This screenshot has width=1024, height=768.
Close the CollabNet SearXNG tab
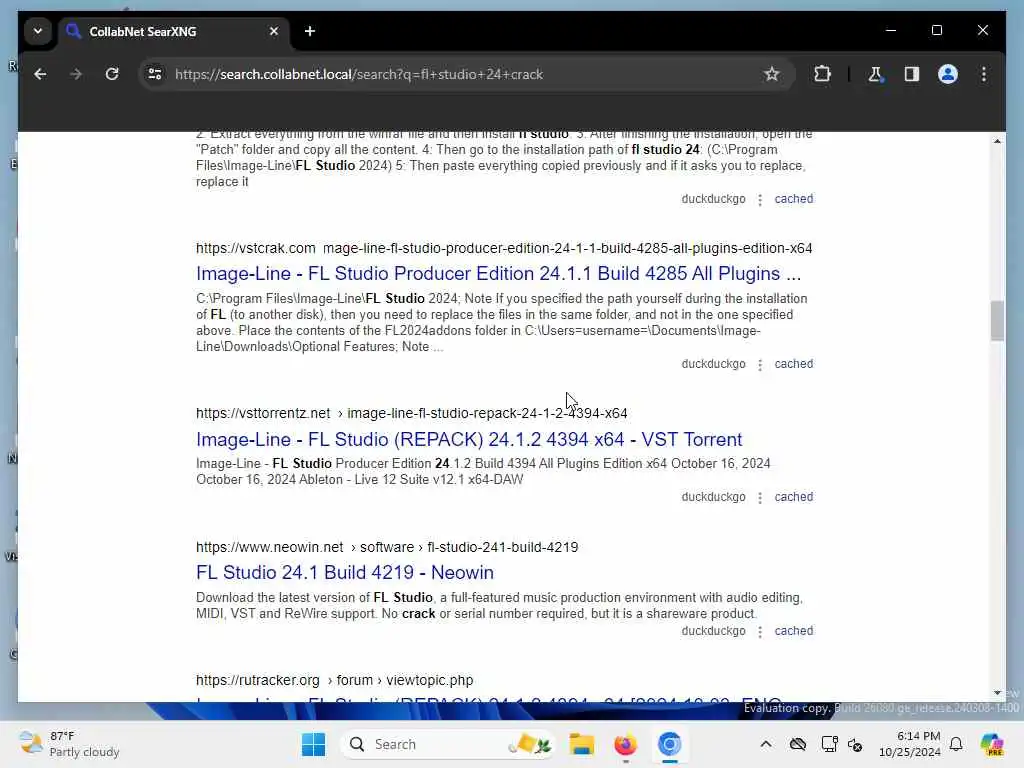[274, 31]
